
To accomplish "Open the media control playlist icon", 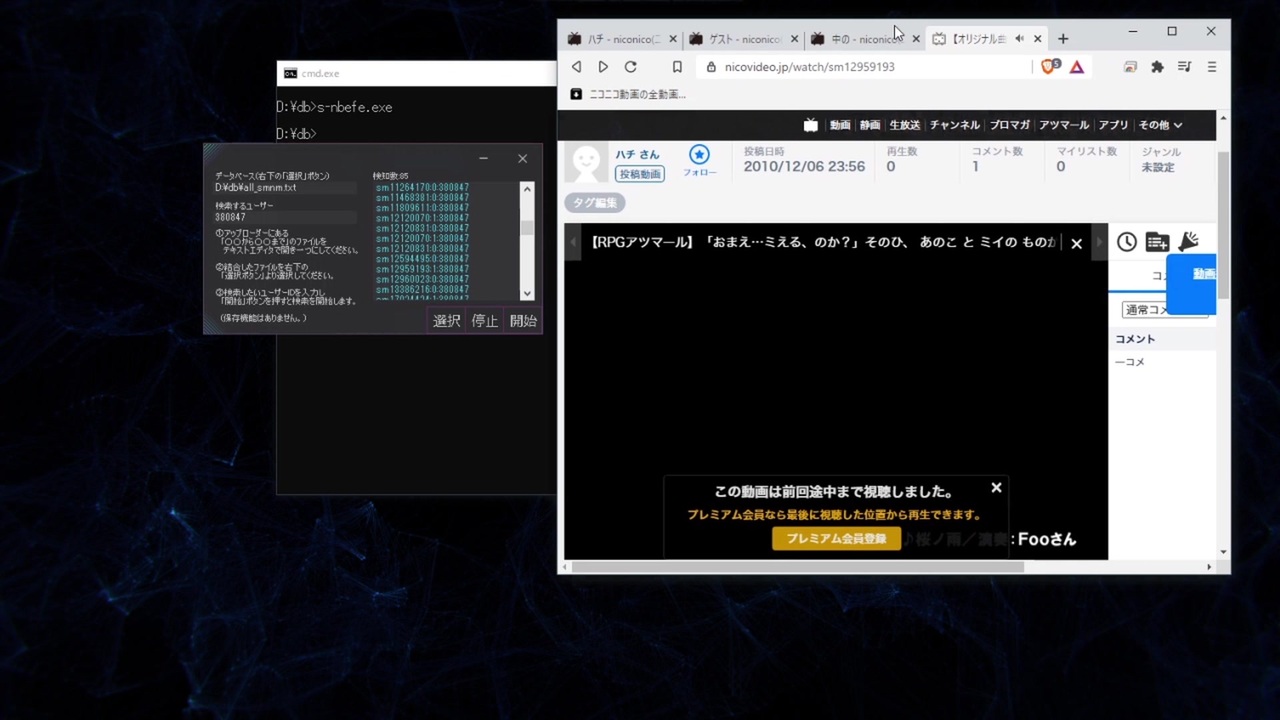I will point(1184,67).
